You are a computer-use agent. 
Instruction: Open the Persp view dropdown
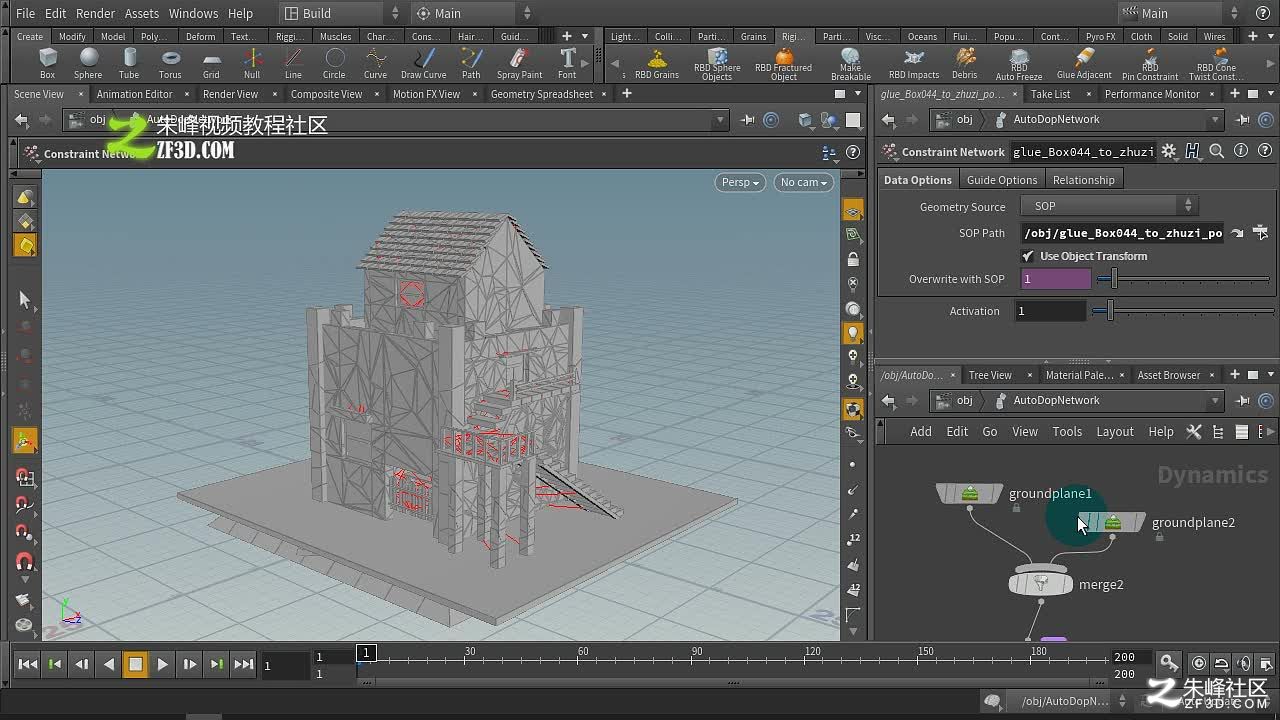pos(741,182)
